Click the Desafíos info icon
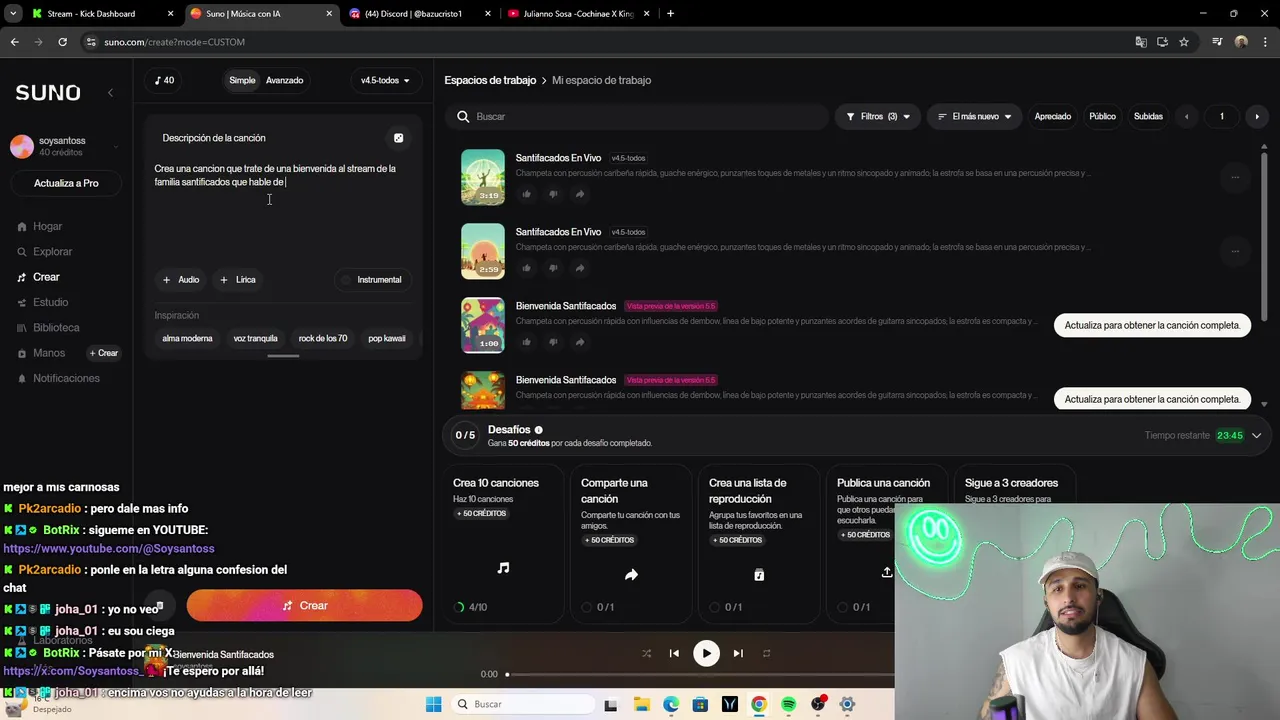Image resolution: width=1280 pixels, height=720 pixels. (x=538, y=430)
